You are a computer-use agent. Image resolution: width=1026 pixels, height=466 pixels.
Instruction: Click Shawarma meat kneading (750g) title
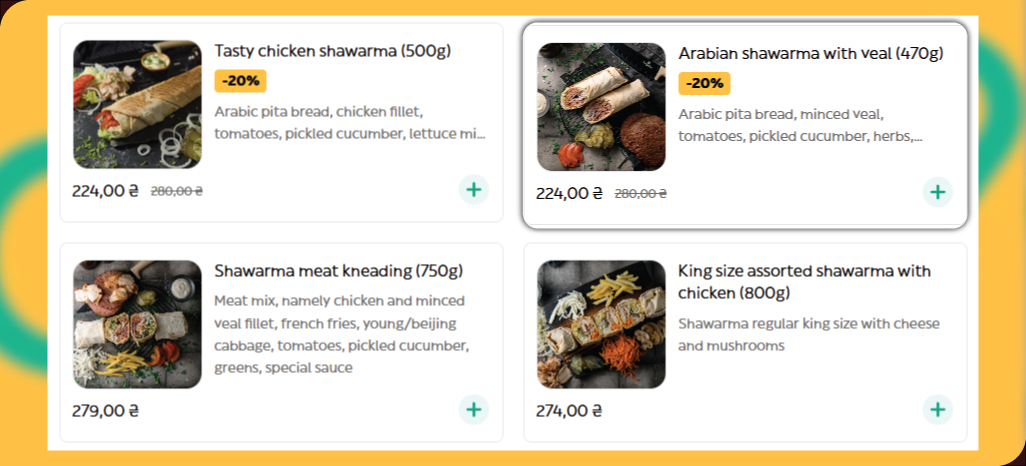(x=338, y=271)
